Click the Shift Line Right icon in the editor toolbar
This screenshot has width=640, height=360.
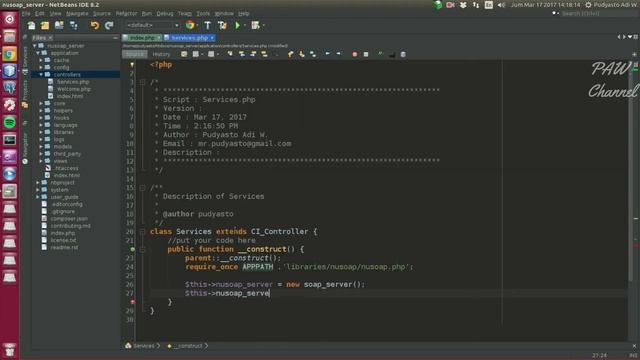(x=338, y=54)
